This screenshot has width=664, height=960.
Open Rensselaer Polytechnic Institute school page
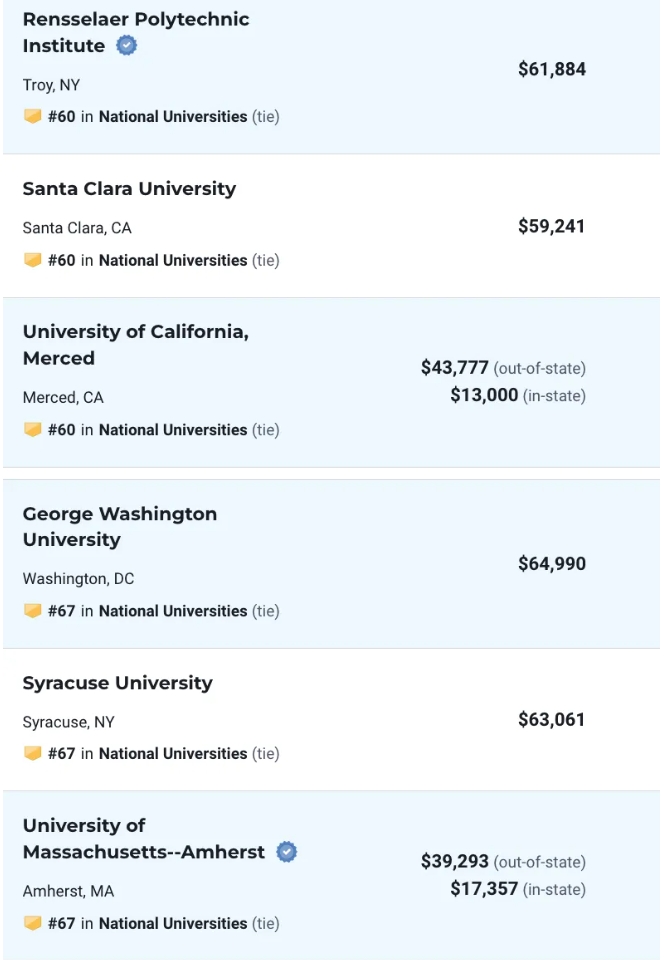click(x=135, y=20)
